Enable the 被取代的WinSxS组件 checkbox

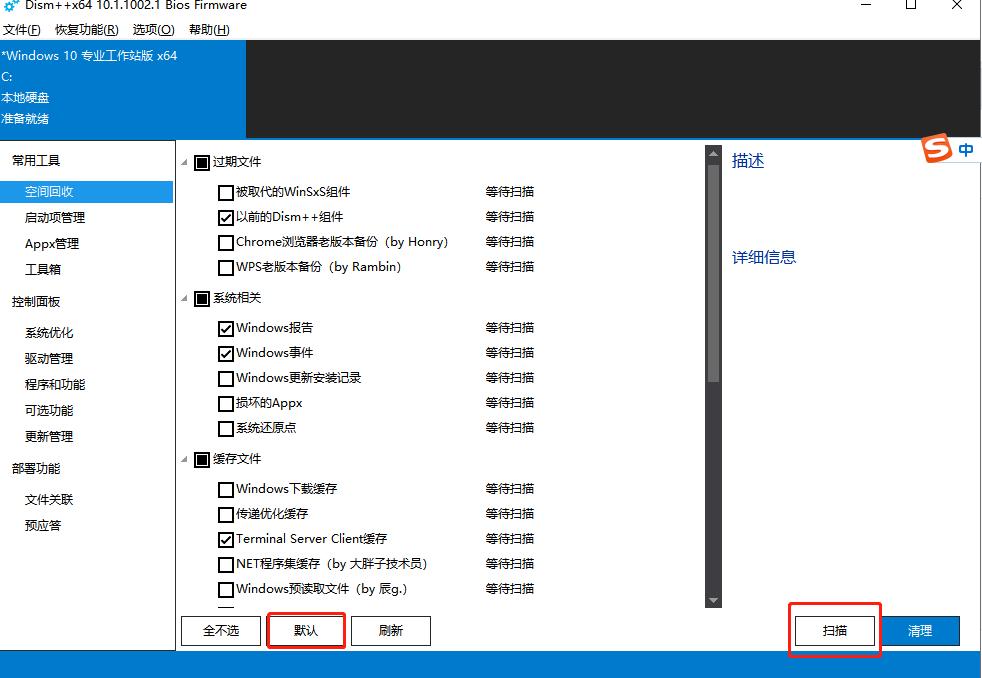coord(226,192)
